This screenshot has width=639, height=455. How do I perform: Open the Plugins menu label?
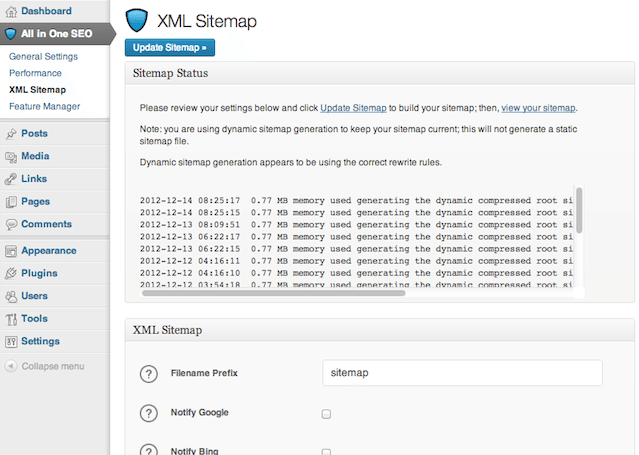pos(39,273)
